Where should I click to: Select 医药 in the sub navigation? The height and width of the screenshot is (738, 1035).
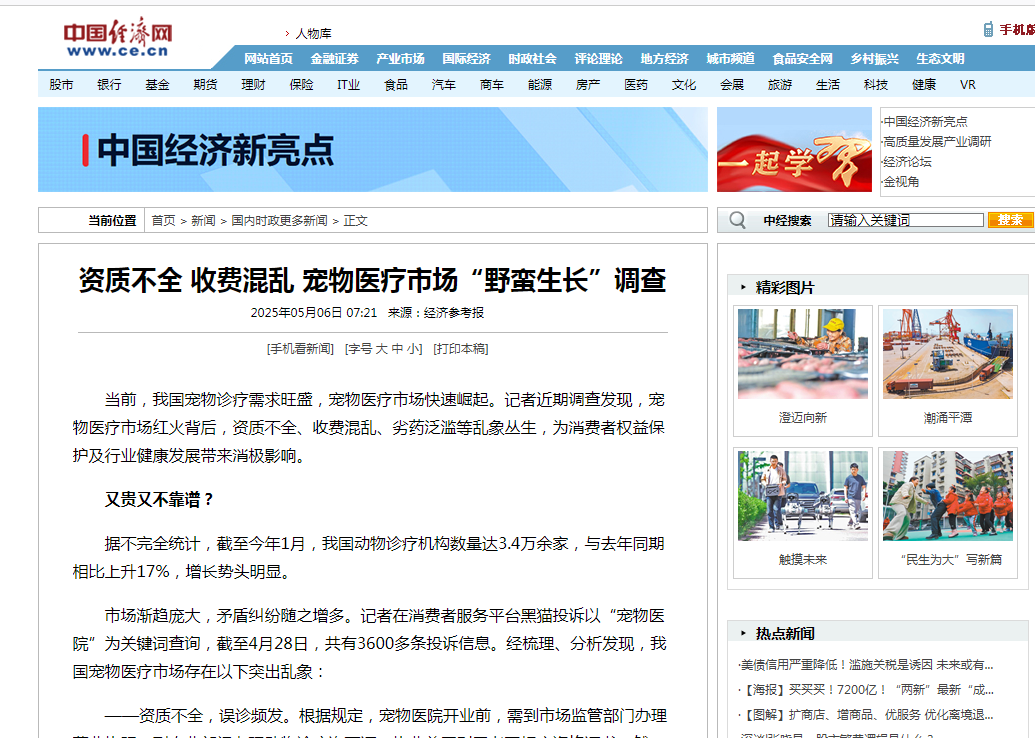[636, 84]
